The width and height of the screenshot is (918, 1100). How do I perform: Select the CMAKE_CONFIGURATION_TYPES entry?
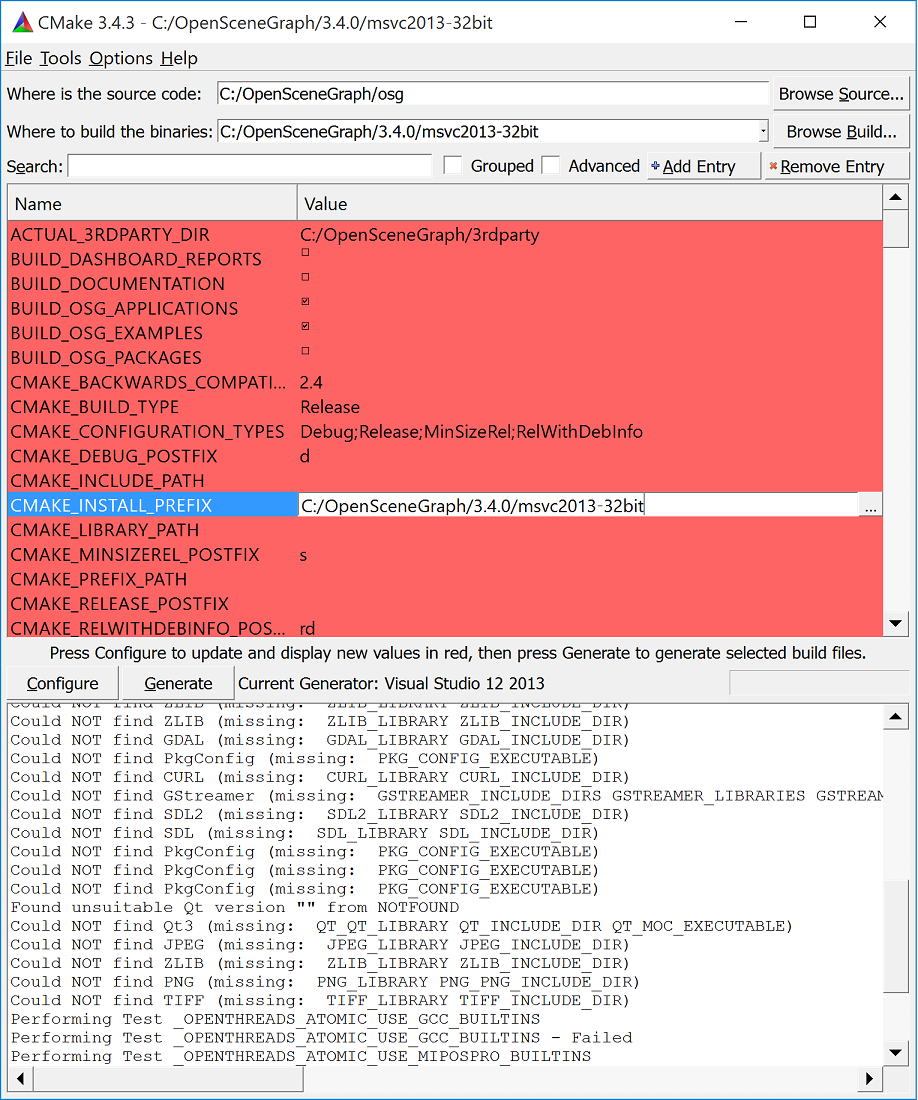[x=147, y=431]
